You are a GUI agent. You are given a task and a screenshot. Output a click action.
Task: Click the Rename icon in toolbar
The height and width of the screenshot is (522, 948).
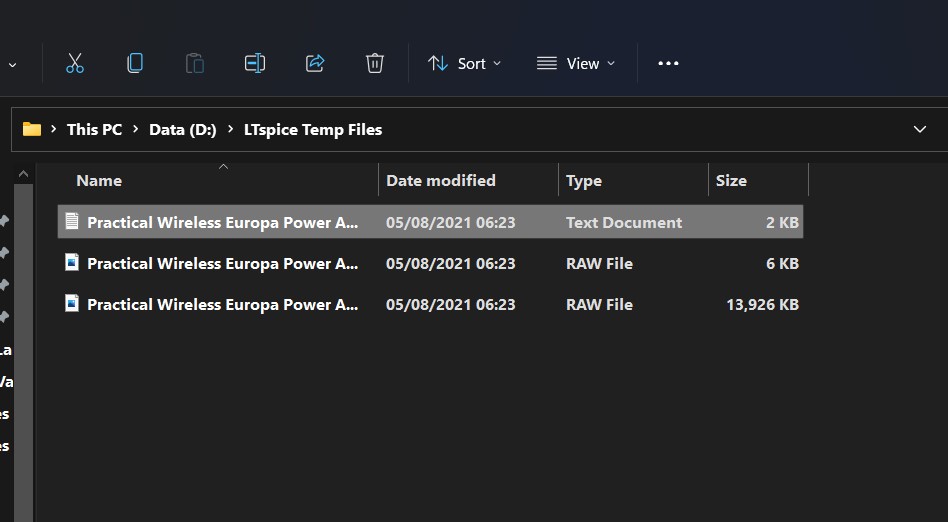255,63
